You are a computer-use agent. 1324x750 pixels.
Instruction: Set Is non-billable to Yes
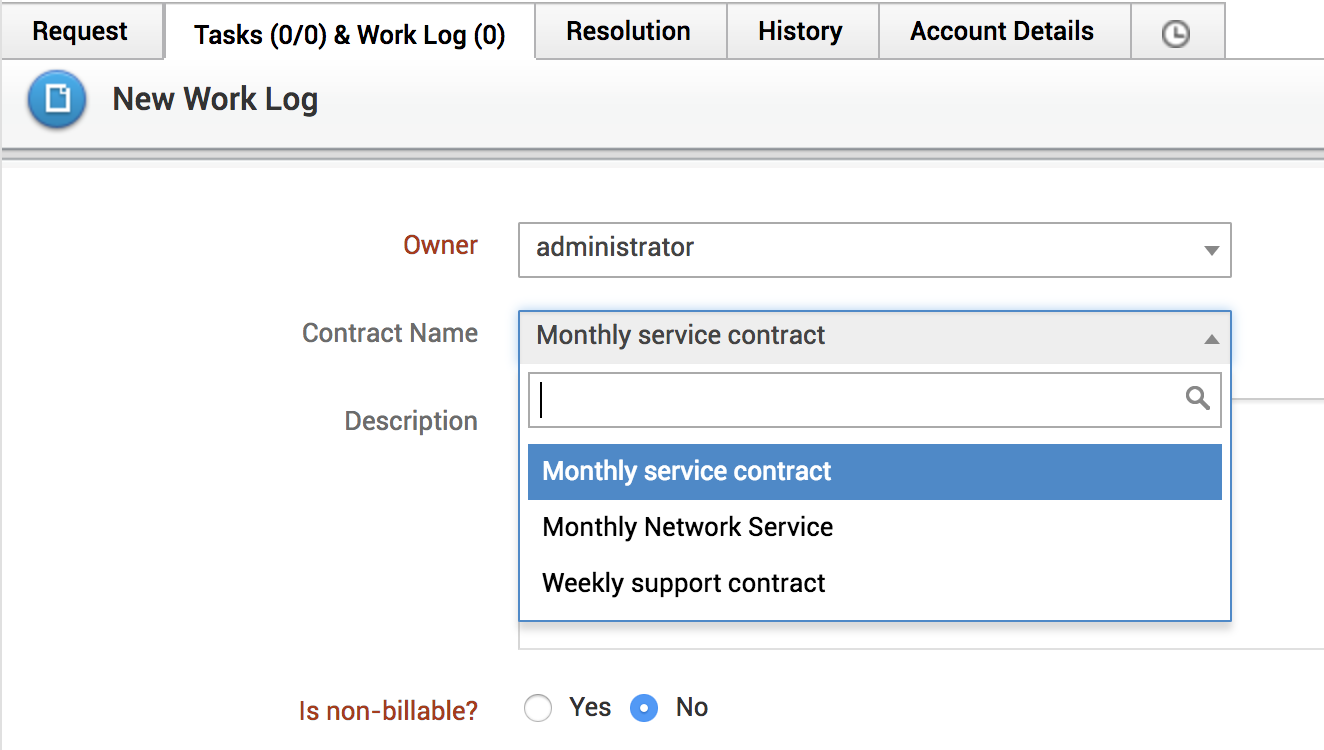coord(538,709)
